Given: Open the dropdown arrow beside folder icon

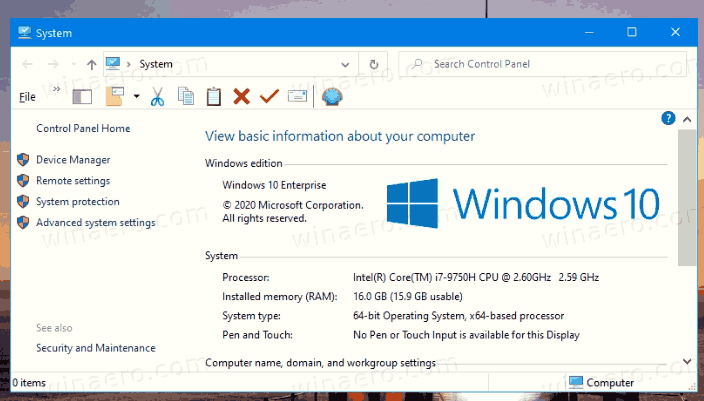Looking at the screenshot, I should (x=136, y=96).
